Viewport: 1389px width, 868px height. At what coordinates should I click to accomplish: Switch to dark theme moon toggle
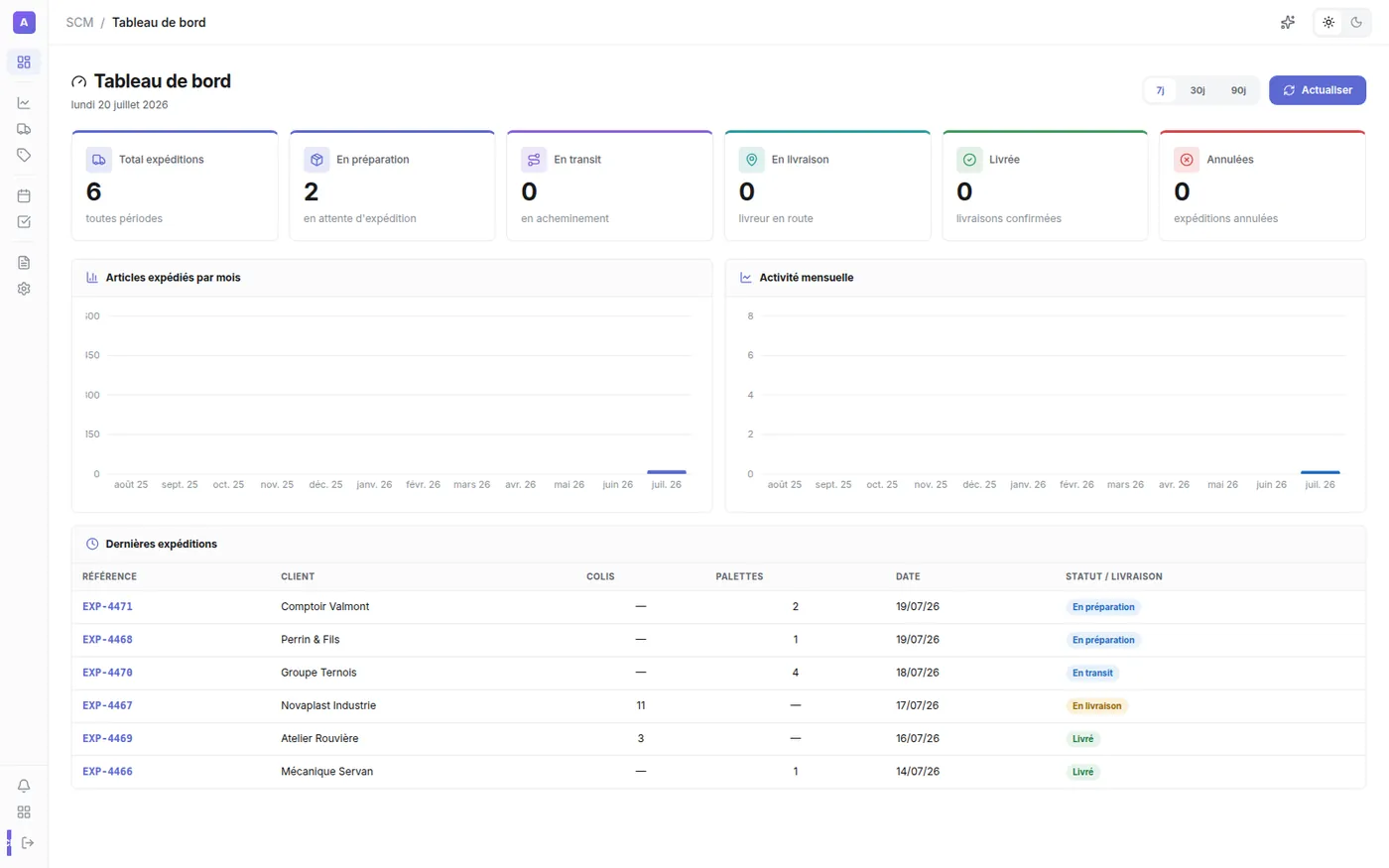point(1356,22)
